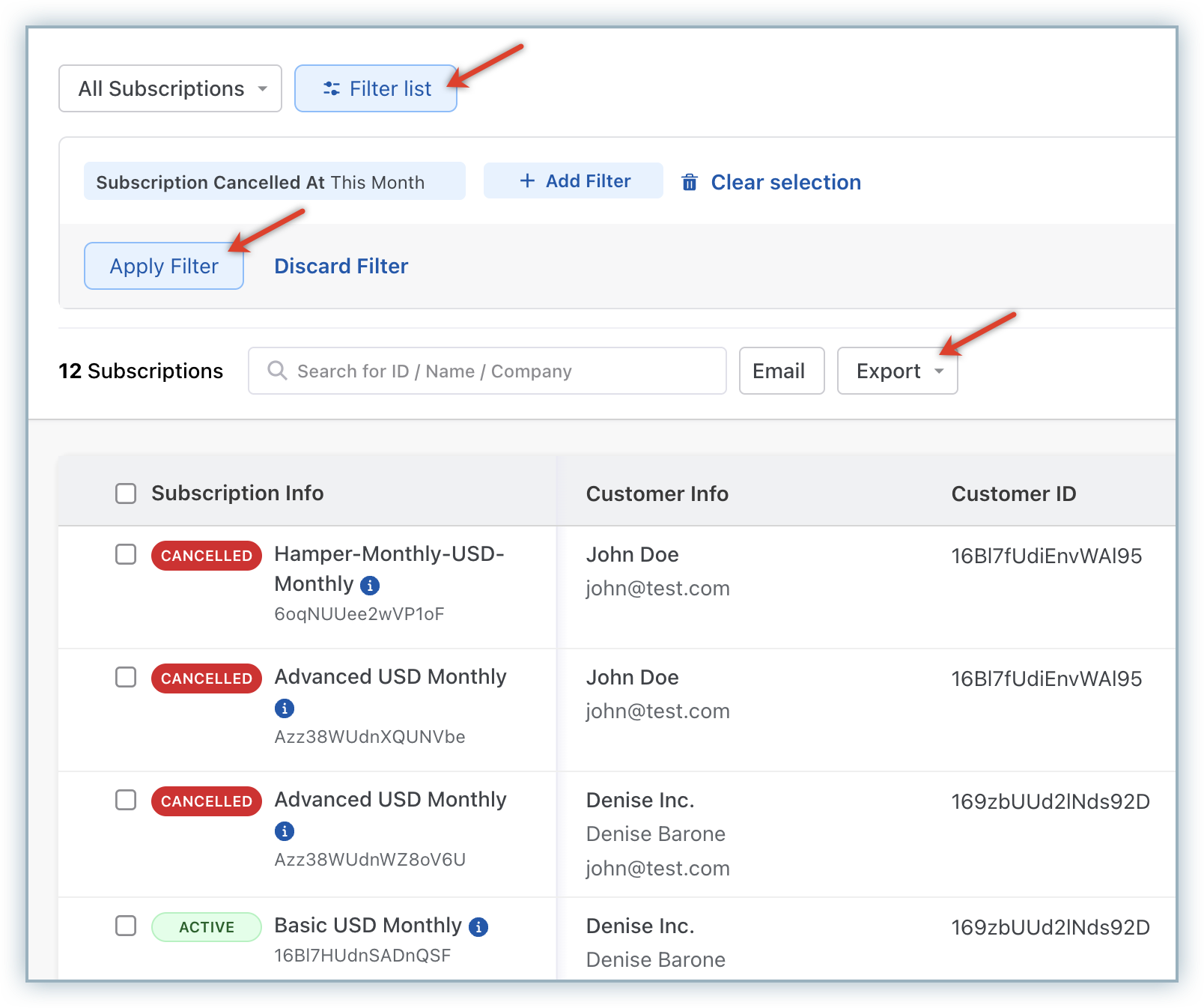
Task: Click info icon next to Basic USD Monthly
Action: click(478, 927)
